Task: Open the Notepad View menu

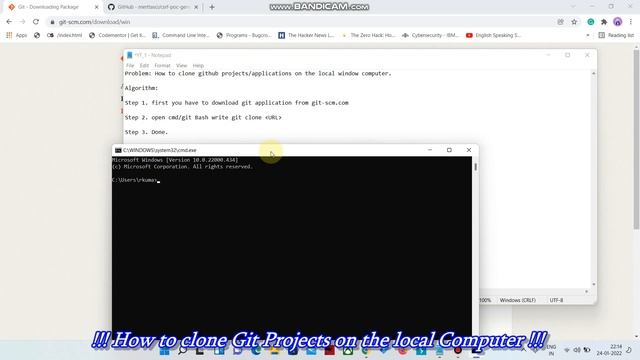Action: click(x=181, y=66)
